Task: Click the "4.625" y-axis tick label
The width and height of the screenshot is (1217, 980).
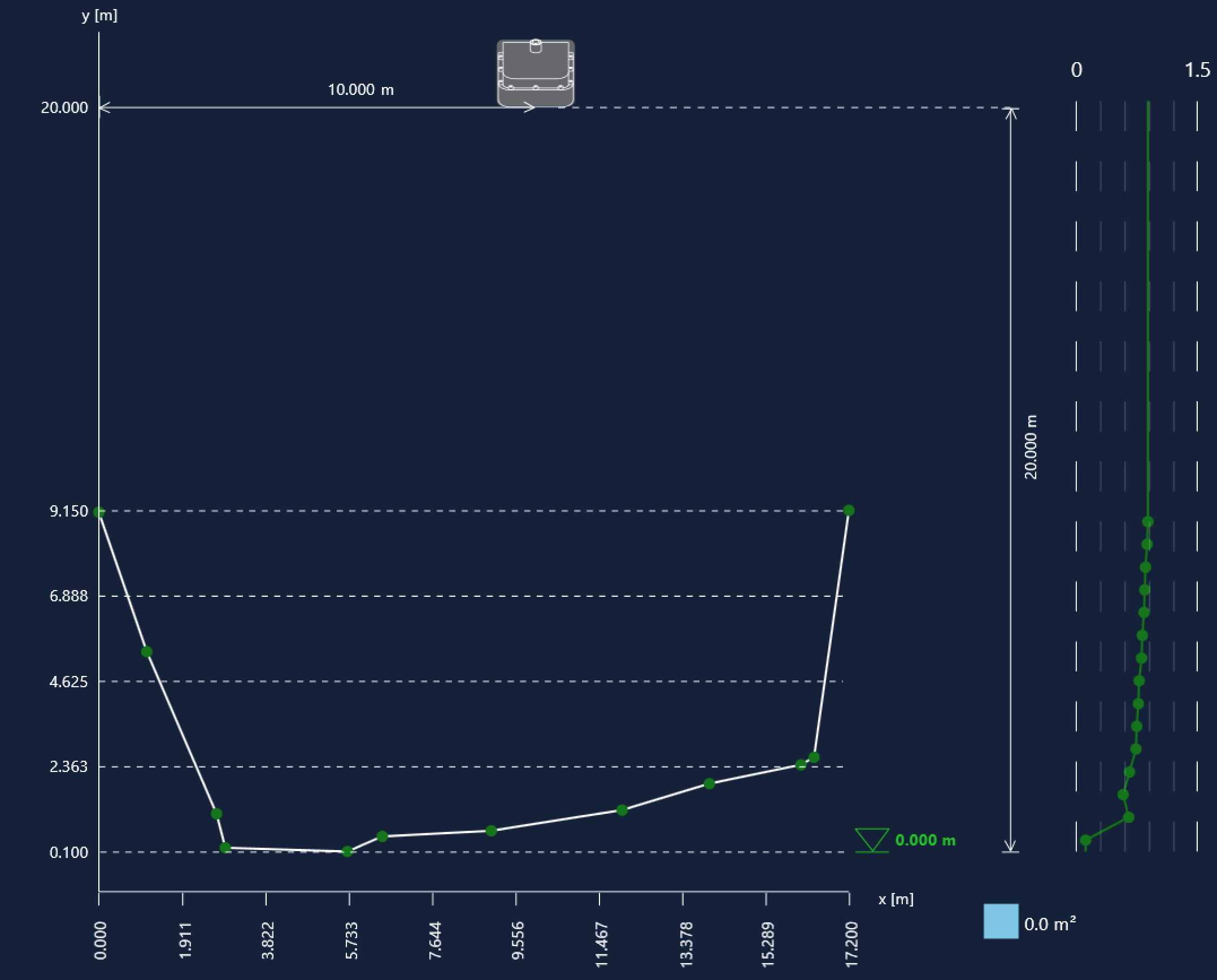Action: pos(69,682)
